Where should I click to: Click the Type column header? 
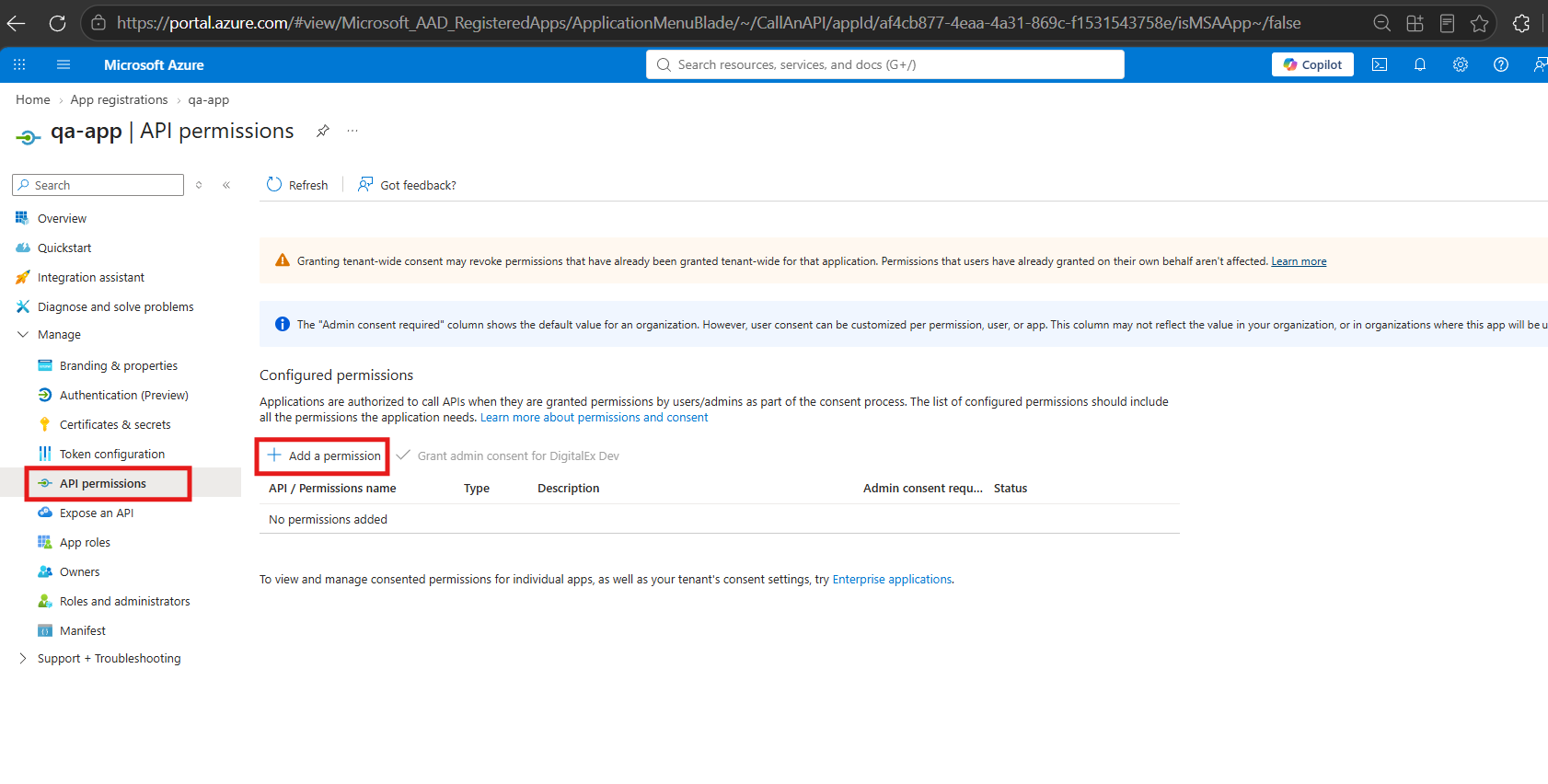pos(477,489)
